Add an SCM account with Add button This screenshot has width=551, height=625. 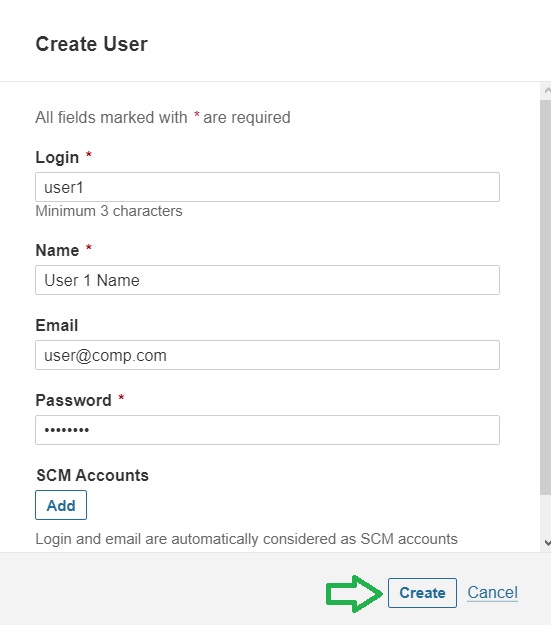61,505
